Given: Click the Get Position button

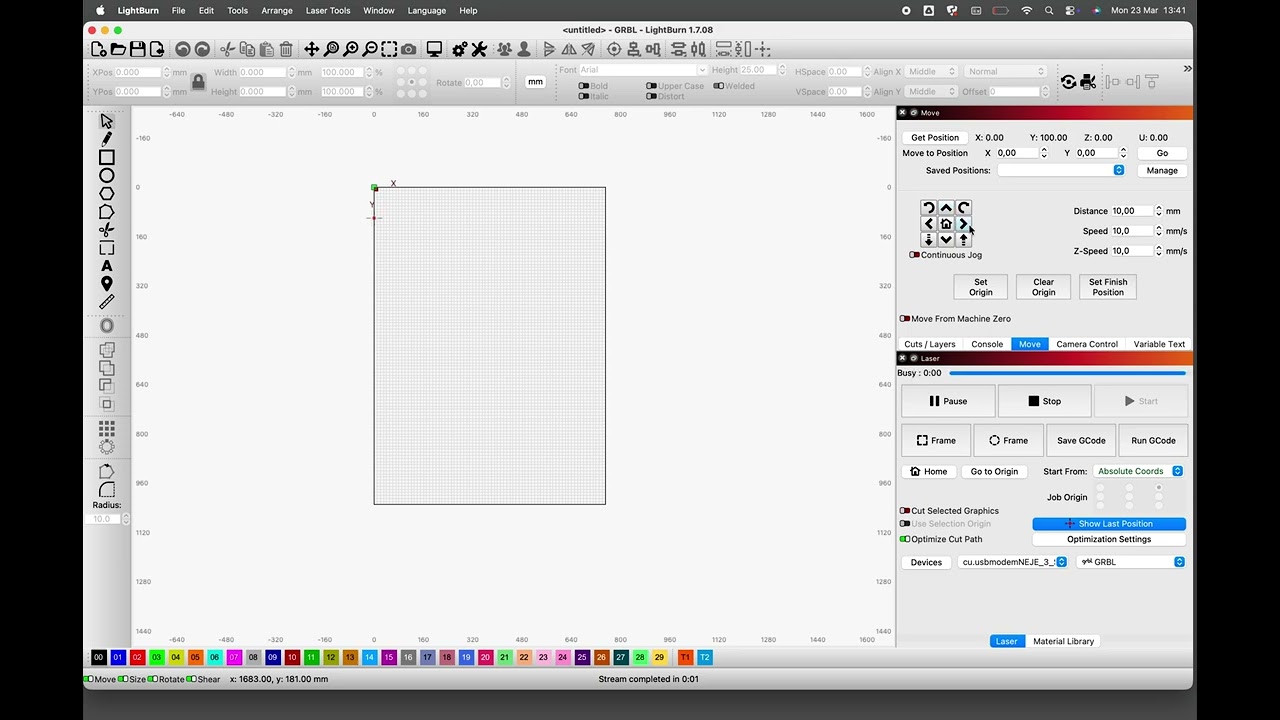Looking at the screenshot, I should 935,138.
